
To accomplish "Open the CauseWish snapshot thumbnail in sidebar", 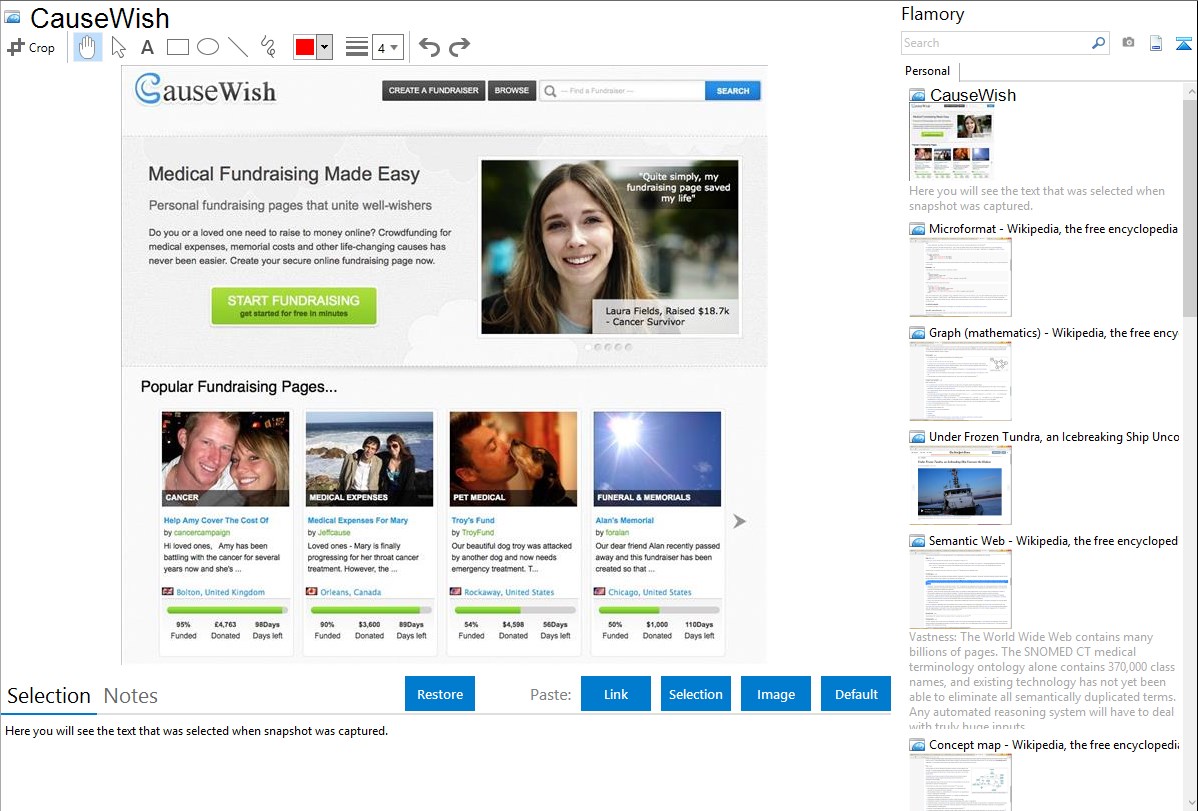I will click(950, 142).
